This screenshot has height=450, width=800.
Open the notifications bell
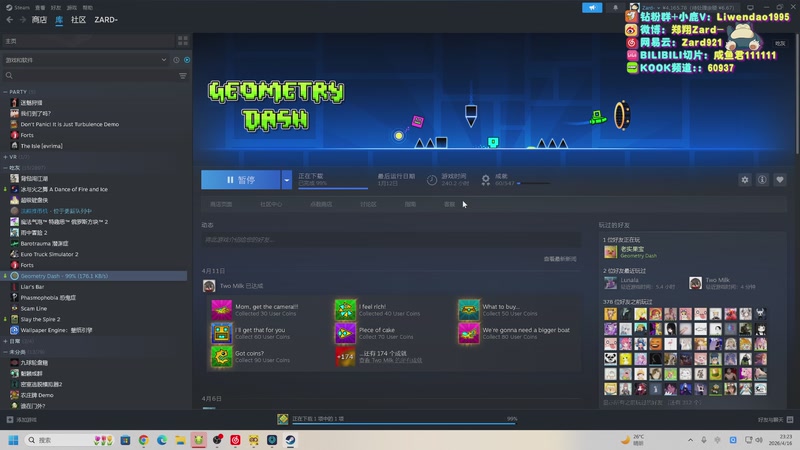(x=615, y=8)
